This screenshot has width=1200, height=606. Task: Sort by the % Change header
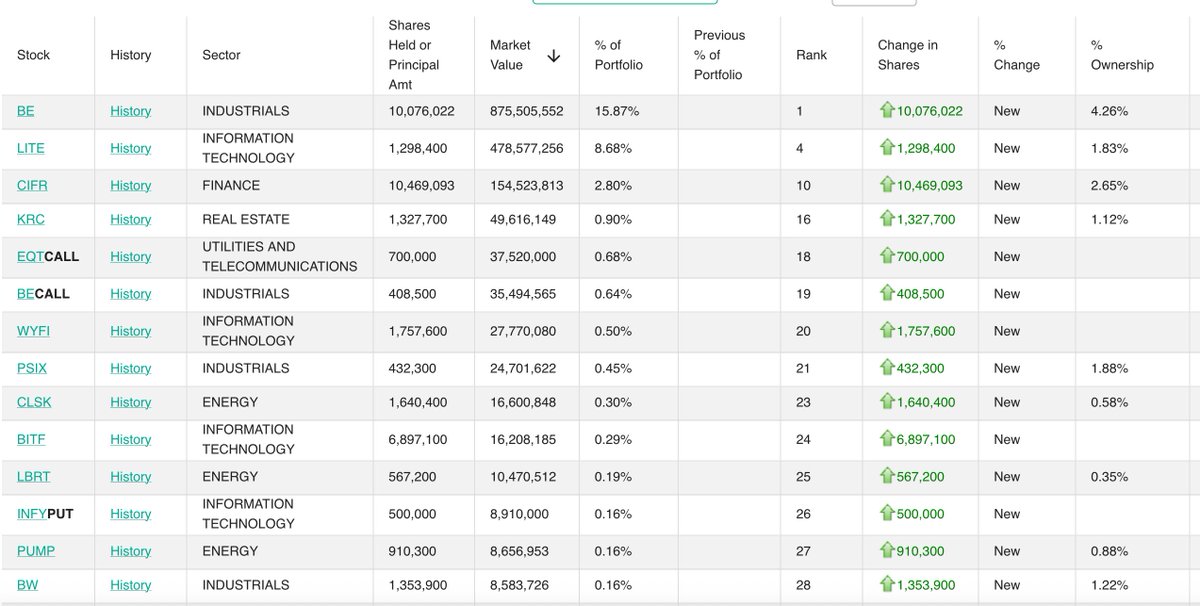pyautogui.click(x=1016, y=55)
